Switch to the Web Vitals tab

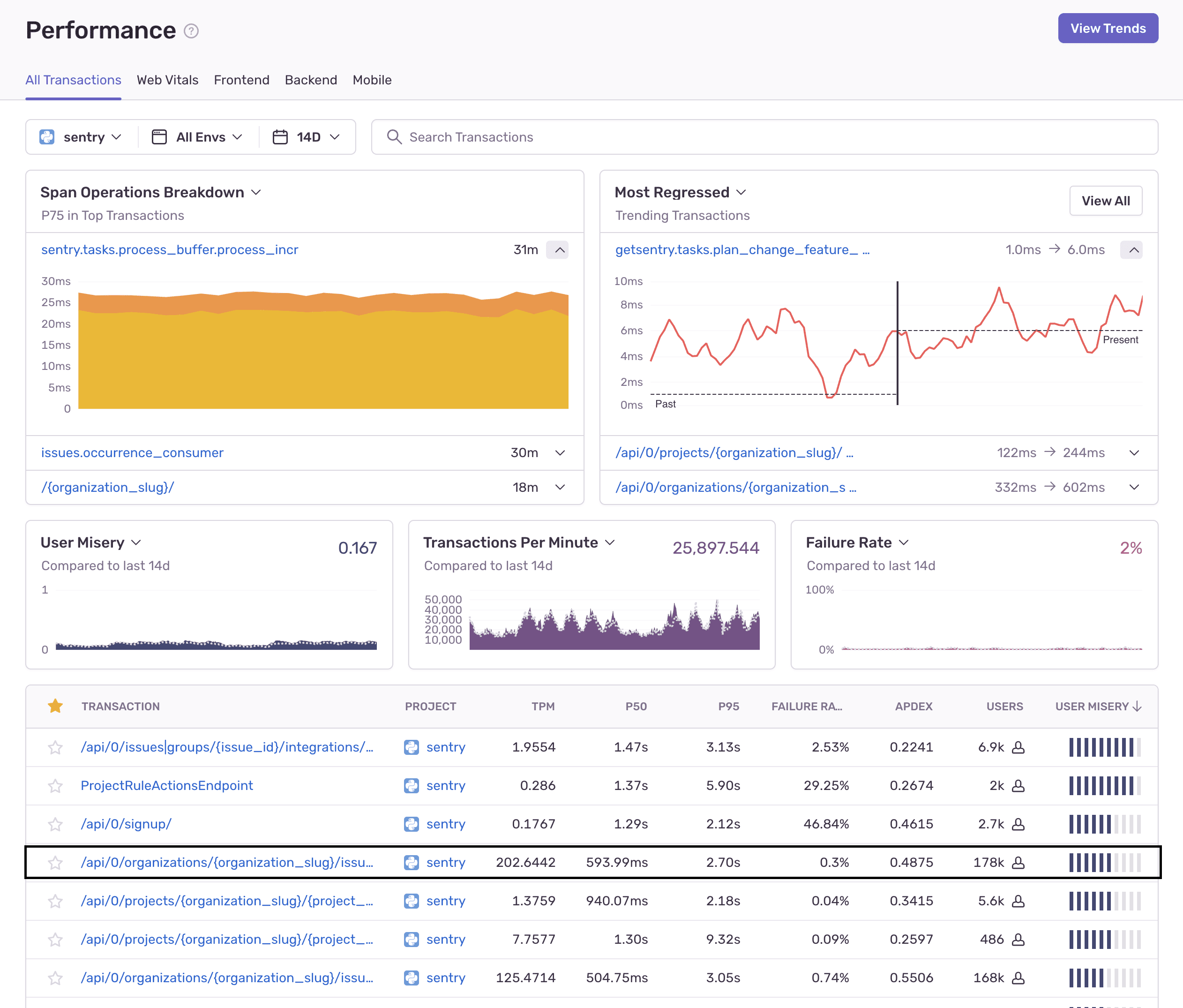(167, 80)
